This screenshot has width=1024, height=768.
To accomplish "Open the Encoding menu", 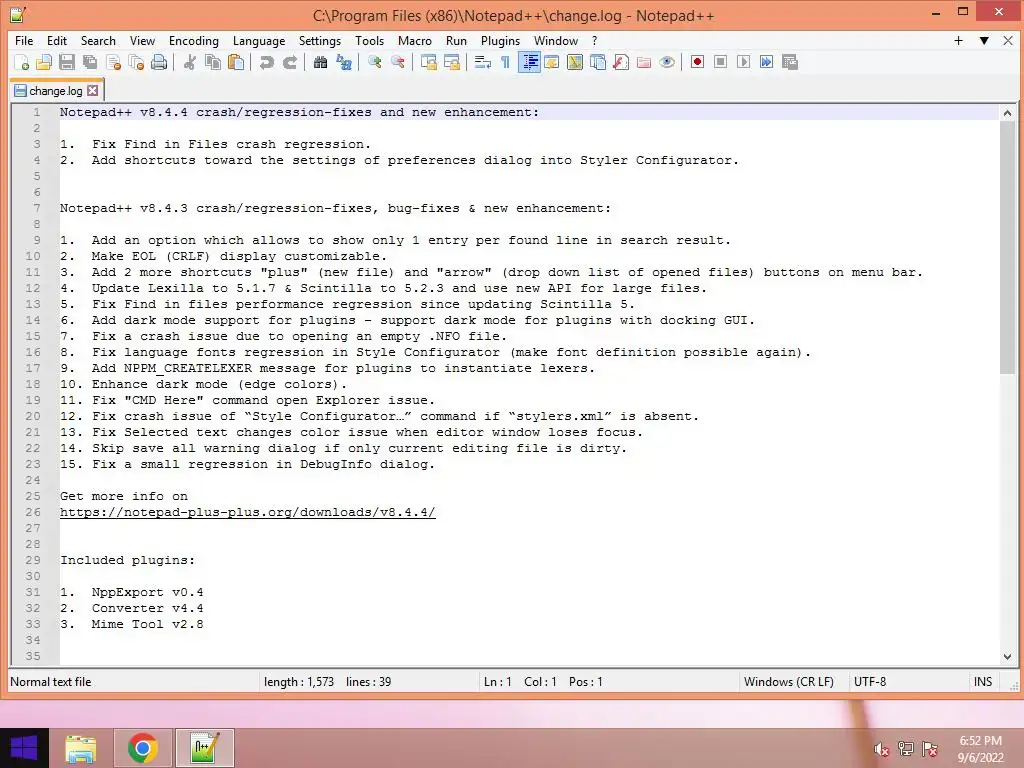I will click(194, 40).
